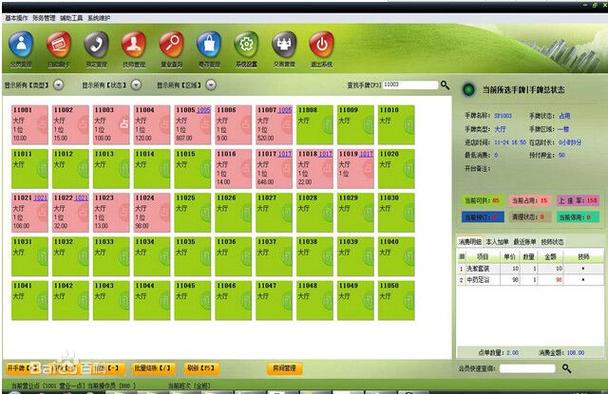Click linked card number on tile 11007
The image size is (608, 394).
pyautogui.click(x=285, y=110)
